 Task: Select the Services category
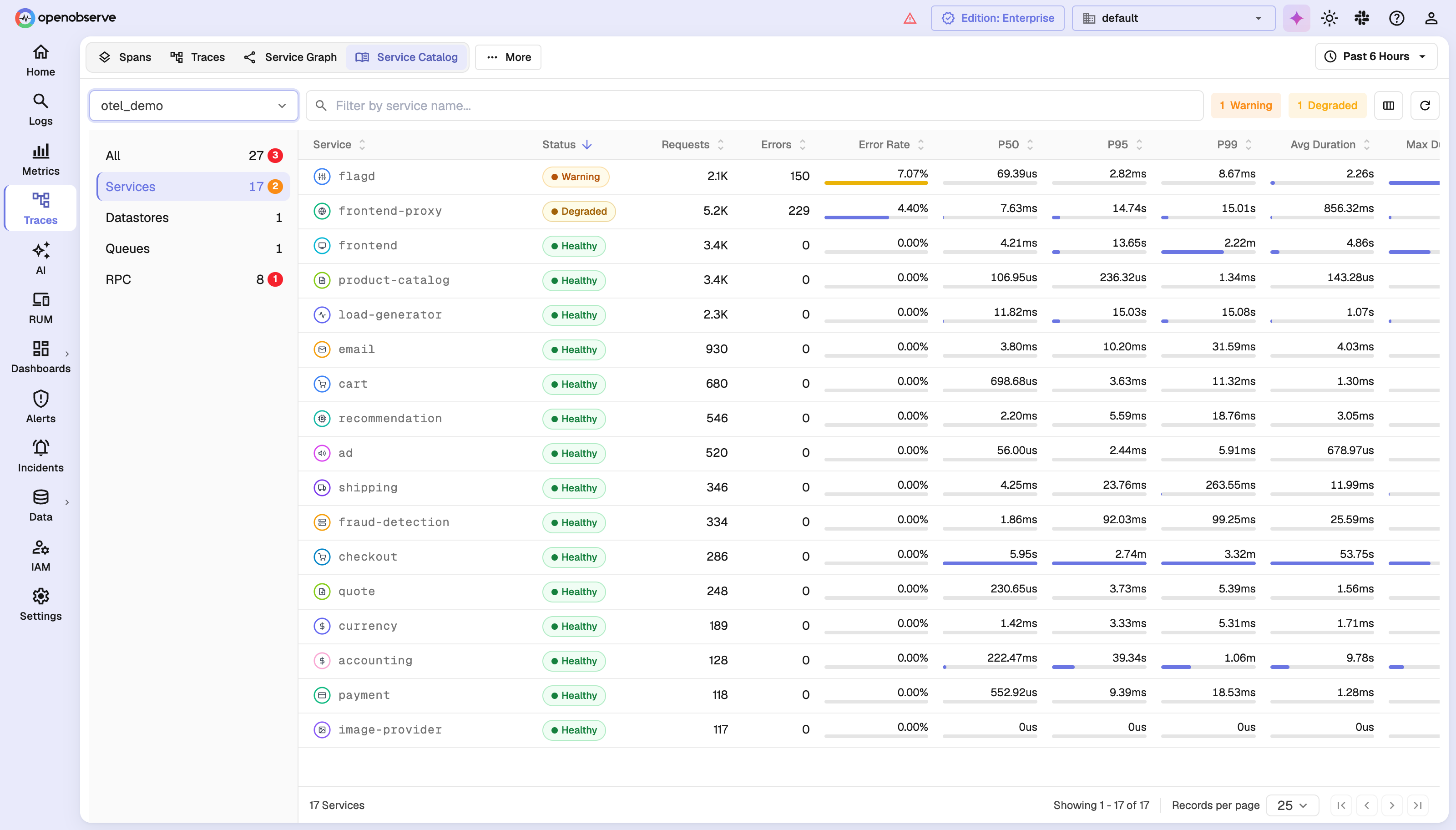[x=194, y=187]
